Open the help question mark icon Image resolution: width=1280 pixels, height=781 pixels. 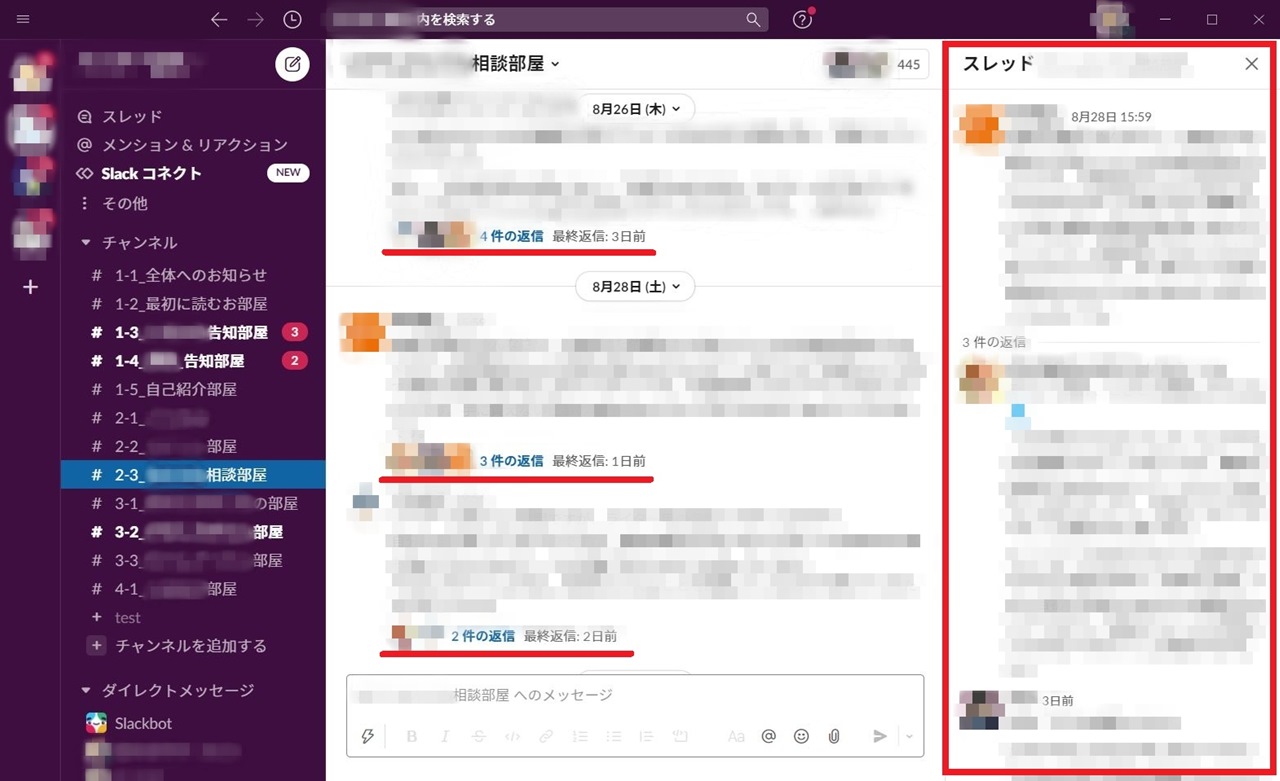pos(802,19)
